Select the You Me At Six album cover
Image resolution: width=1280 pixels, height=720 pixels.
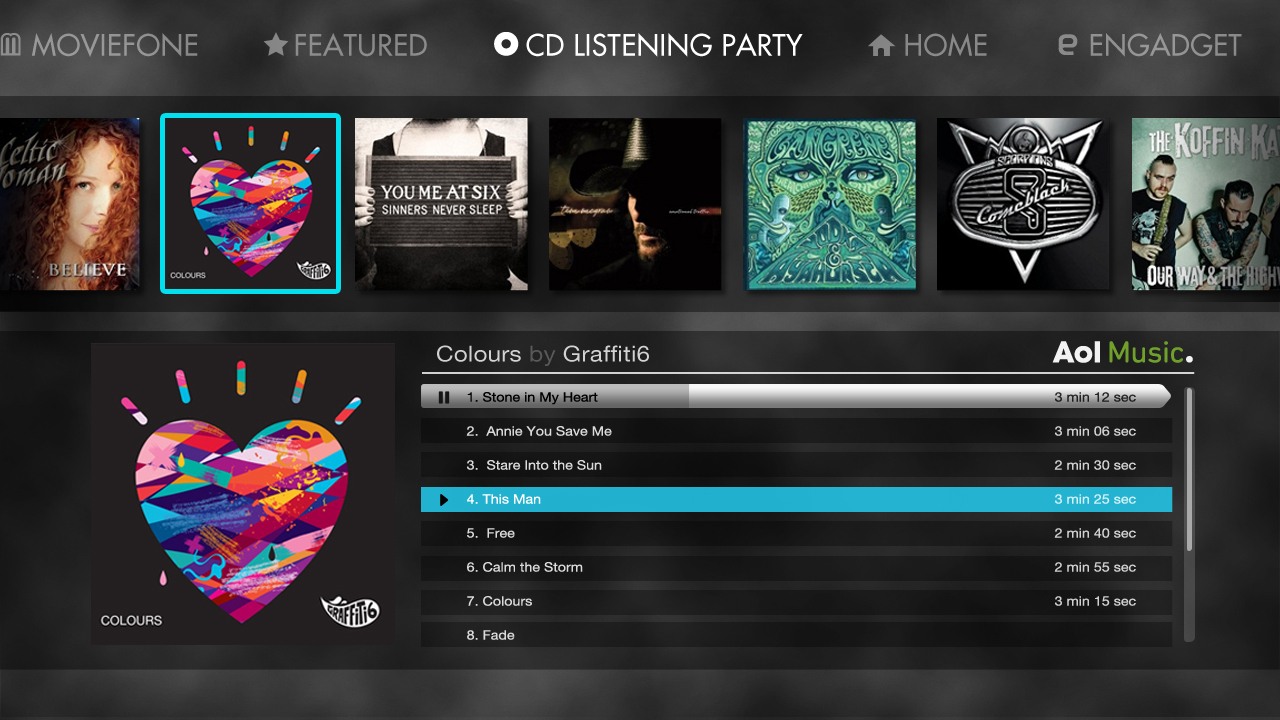coord(441,204)
